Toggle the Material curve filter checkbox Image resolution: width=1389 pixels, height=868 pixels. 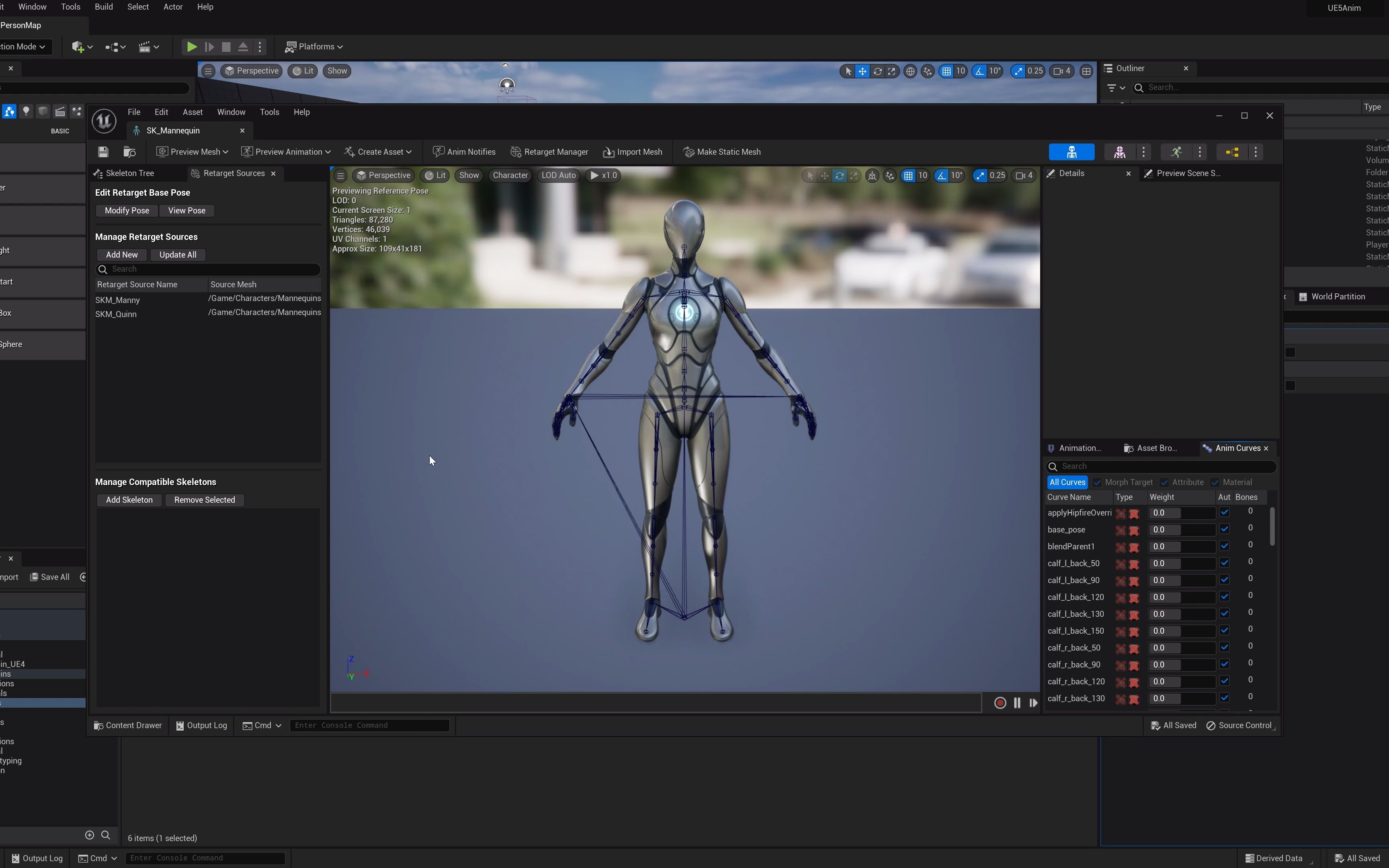1215,482
